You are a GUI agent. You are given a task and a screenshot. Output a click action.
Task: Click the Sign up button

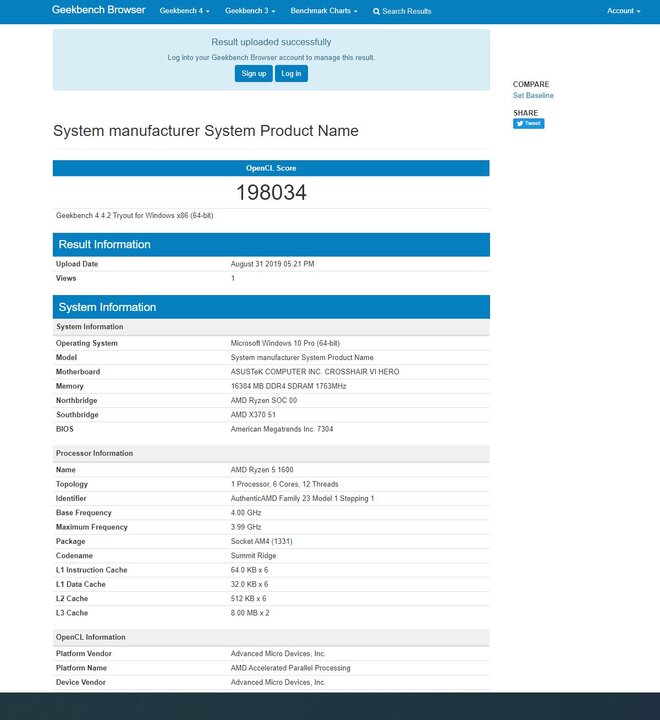254,73
